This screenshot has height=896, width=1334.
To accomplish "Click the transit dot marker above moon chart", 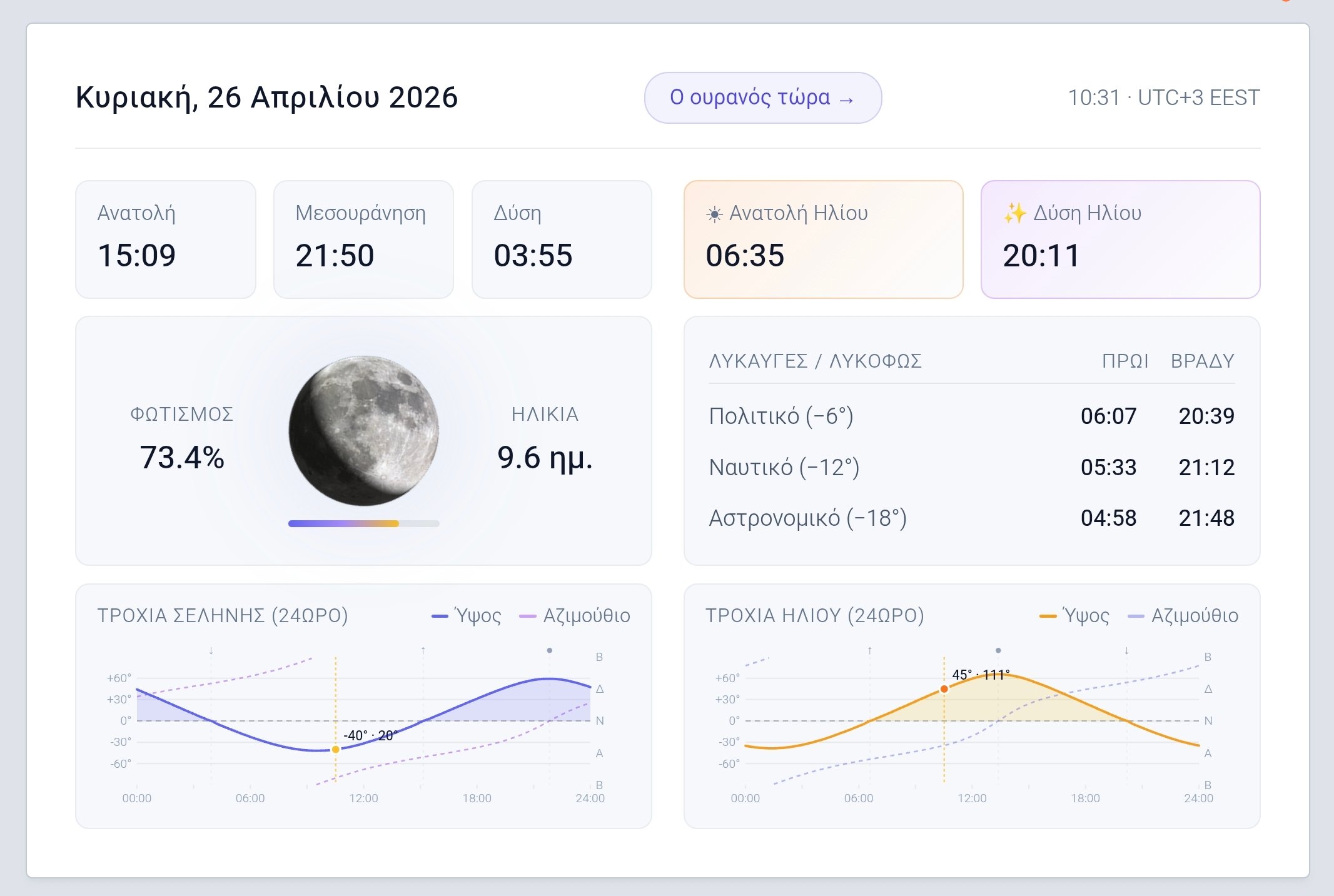I will coord(550,651).
